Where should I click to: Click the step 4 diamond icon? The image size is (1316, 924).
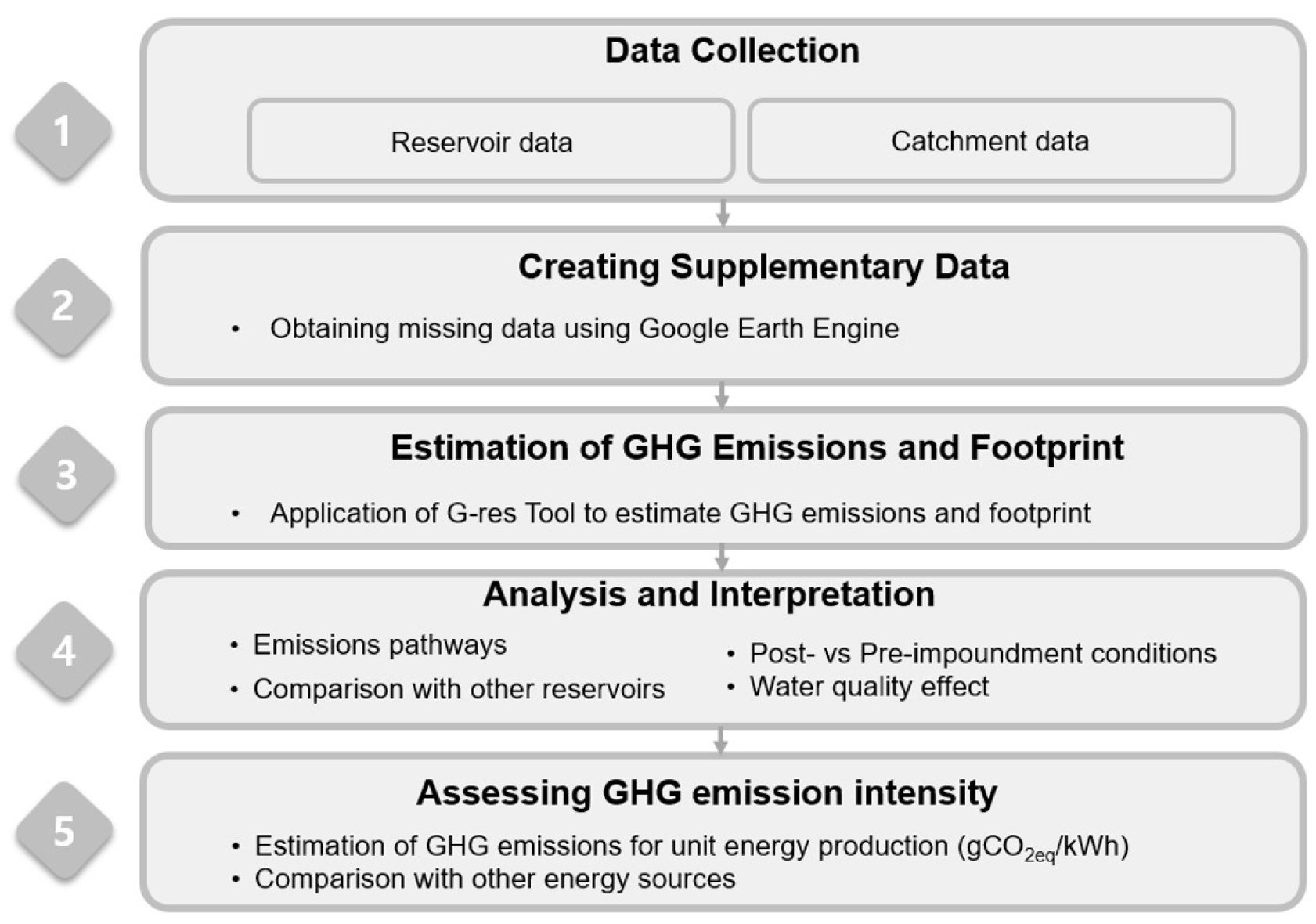(64, 650)
